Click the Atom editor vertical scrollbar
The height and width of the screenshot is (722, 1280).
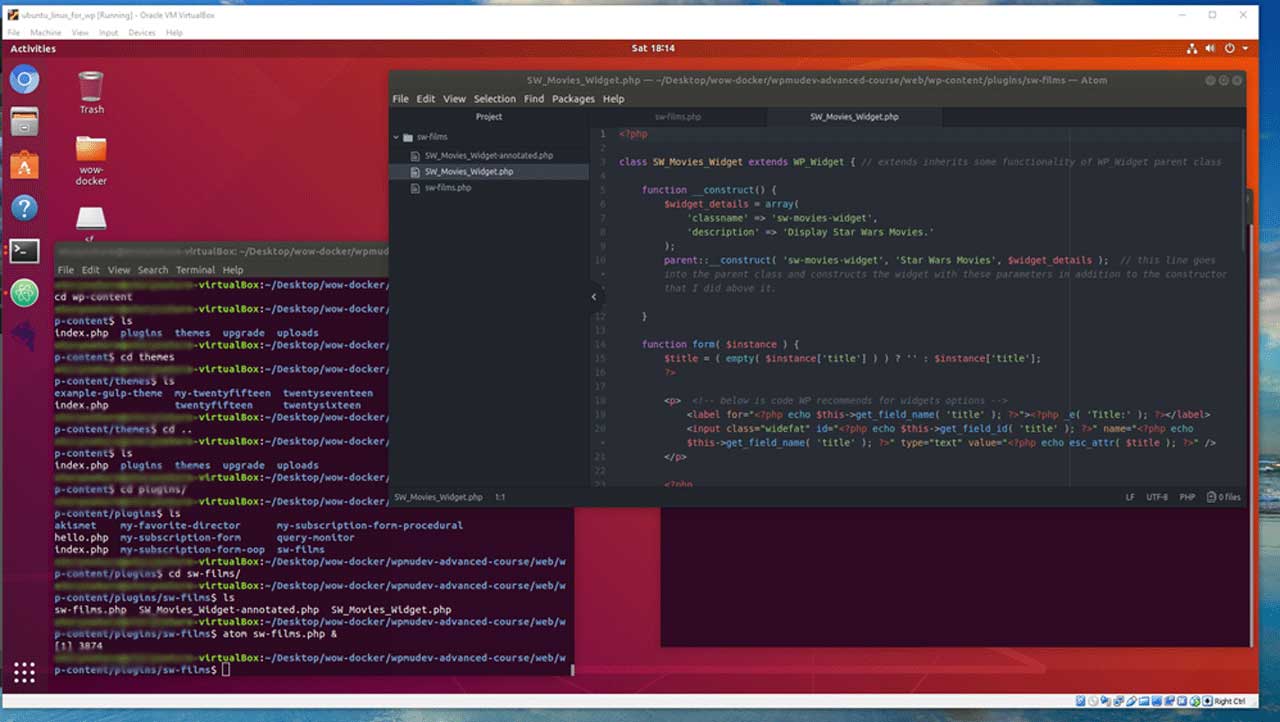[x=1244, y=190]
